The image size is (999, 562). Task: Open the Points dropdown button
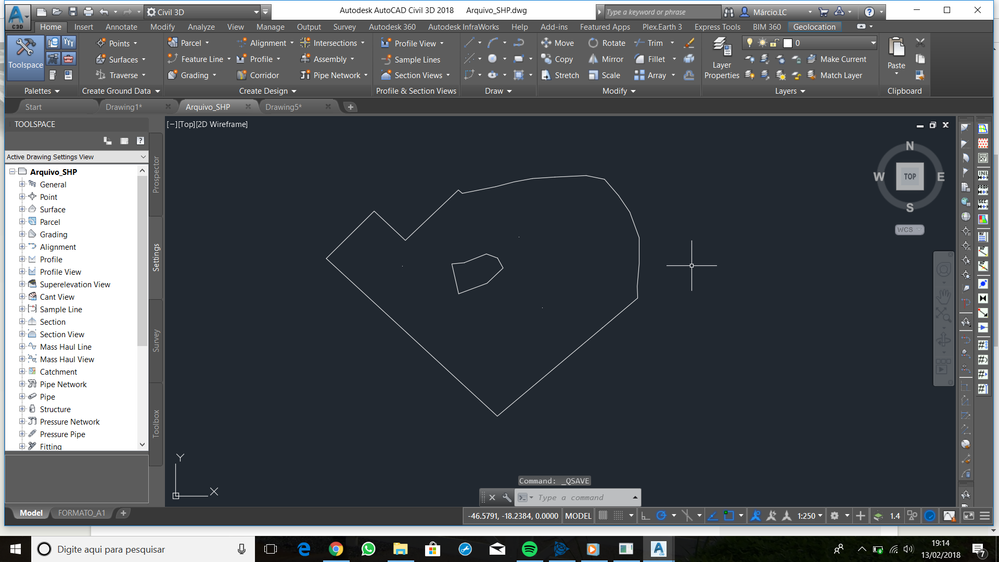coord(117,43)
